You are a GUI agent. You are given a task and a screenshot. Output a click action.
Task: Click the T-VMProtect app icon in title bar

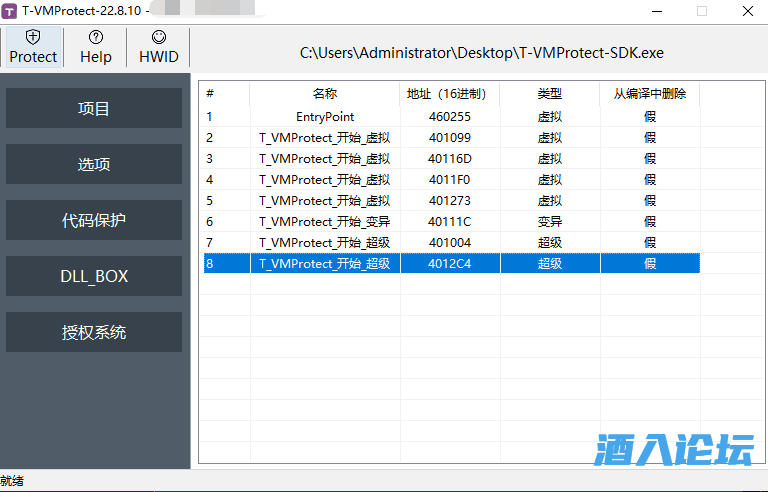click(10, 11)
